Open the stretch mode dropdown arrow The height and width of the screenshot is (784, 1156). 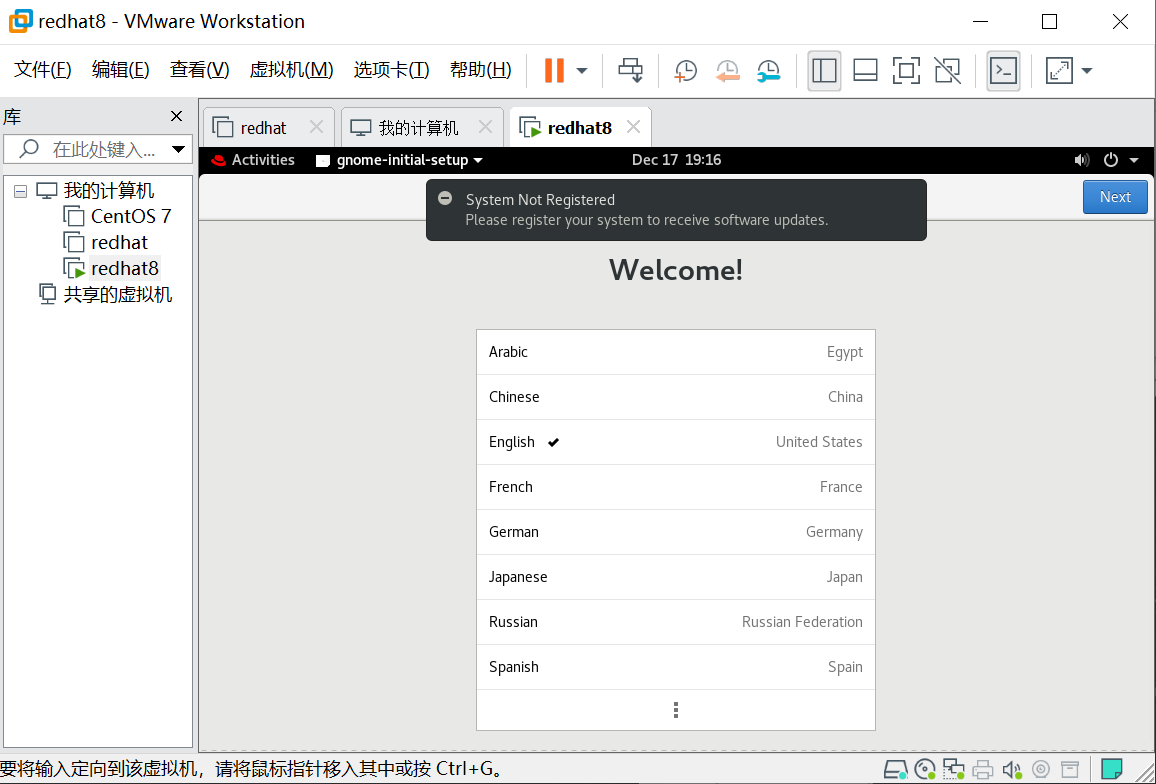[1087, 71]
